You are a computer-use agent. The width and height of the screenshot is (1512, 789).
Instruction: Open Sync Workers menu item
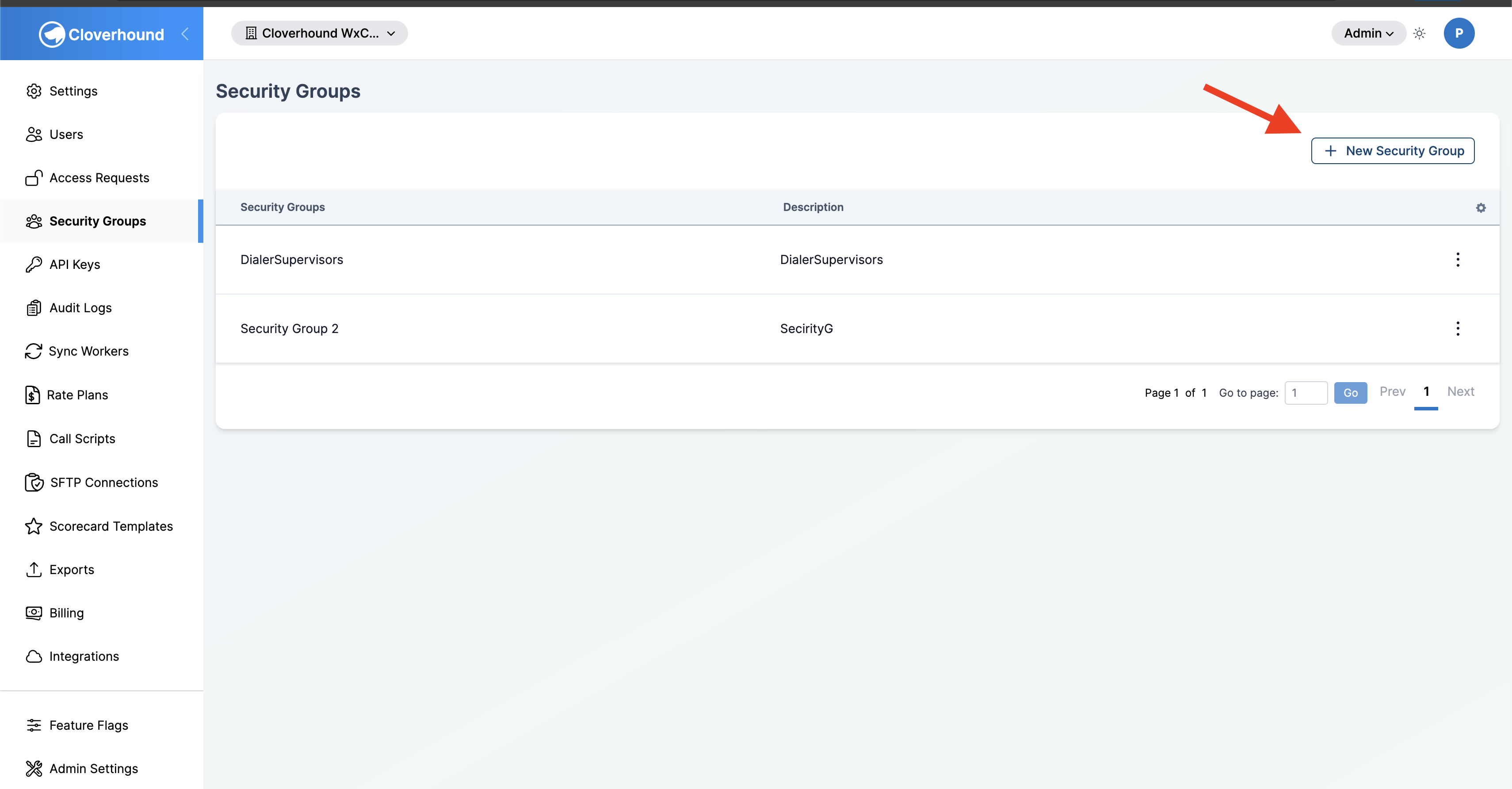click(x=101, y=351)
